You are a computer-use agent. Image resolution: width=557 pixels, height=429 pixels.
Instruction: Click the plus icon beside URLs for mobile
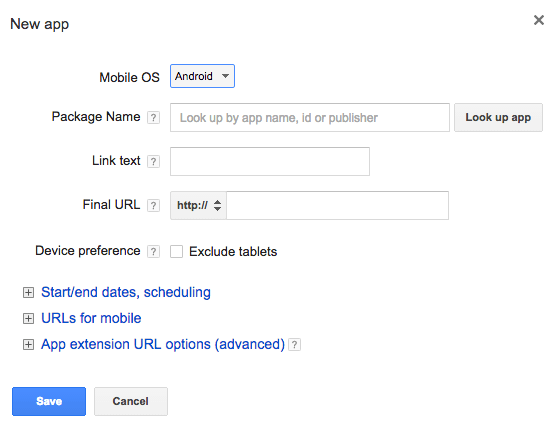click(x=28, y=319)
